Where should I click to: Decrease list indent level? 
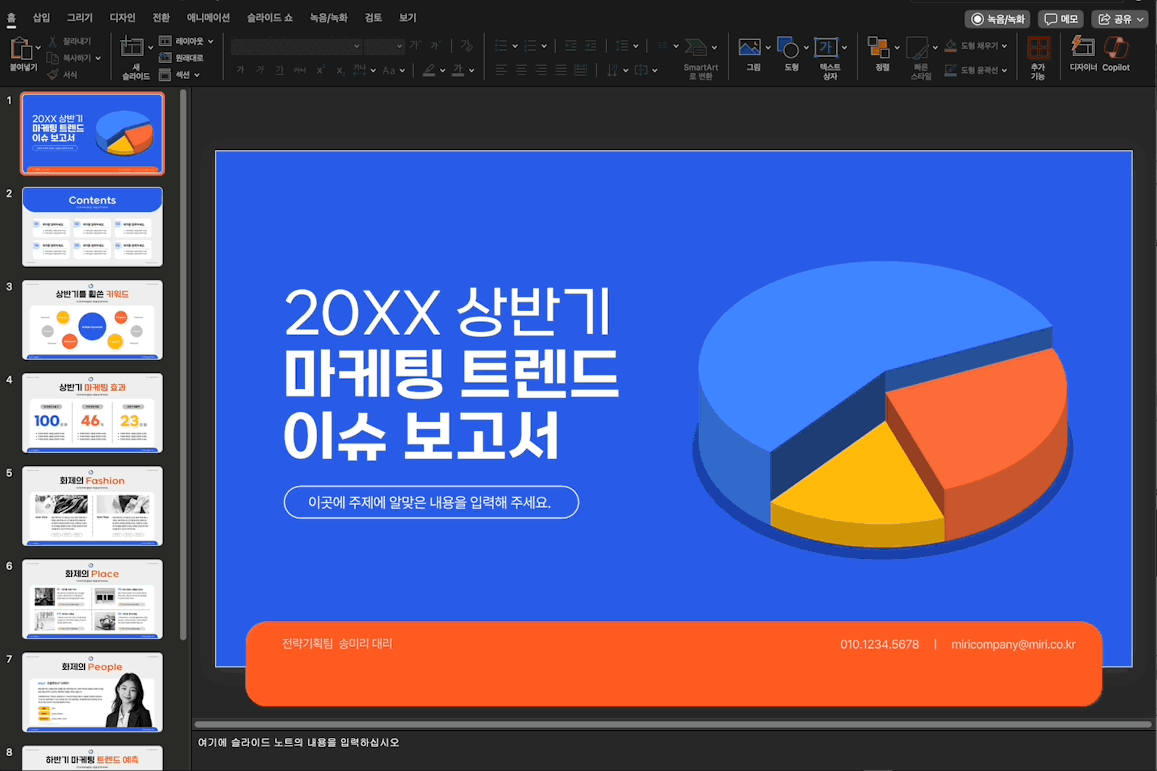tap(570, 46)
